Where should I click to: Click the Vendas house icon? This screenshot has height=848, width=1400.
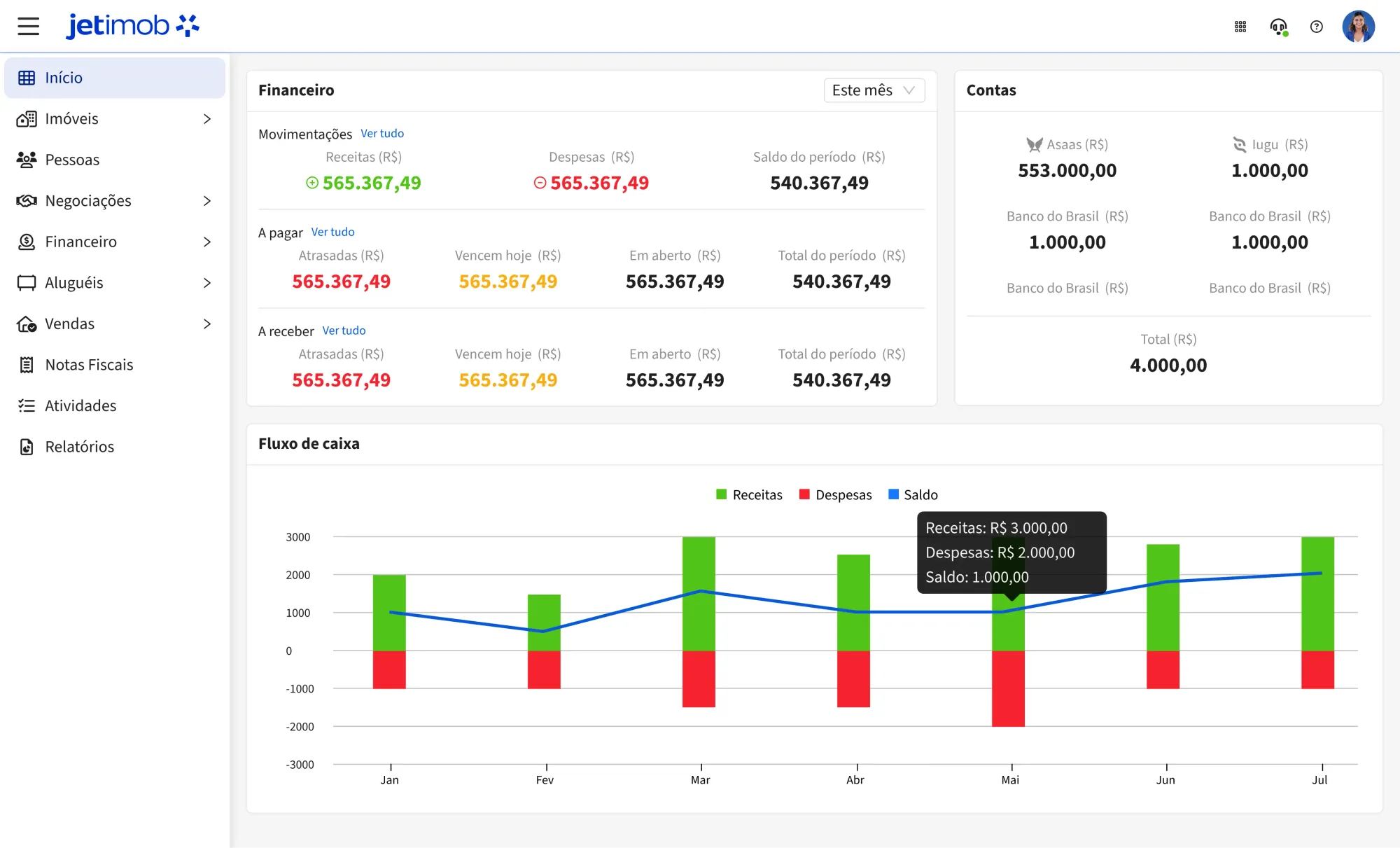[27, 324]
